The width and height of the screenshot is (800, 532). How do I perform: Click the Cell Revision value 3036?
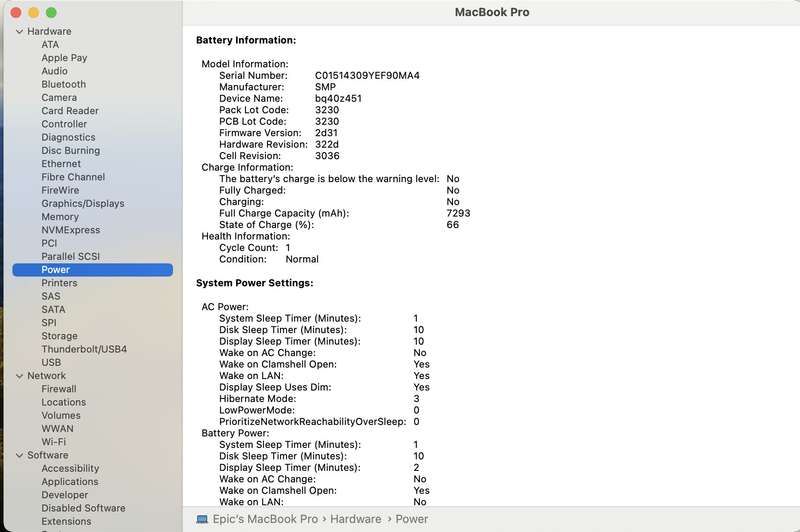point(327,157)
